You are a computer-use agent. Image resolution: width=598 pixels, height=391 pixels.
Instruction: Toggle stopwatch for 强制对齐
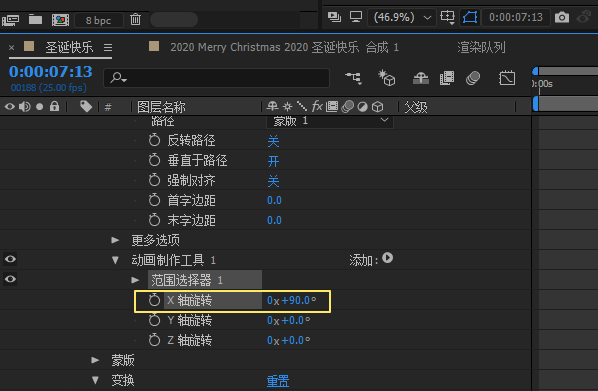pyautogui.click(x=154, y=180)
